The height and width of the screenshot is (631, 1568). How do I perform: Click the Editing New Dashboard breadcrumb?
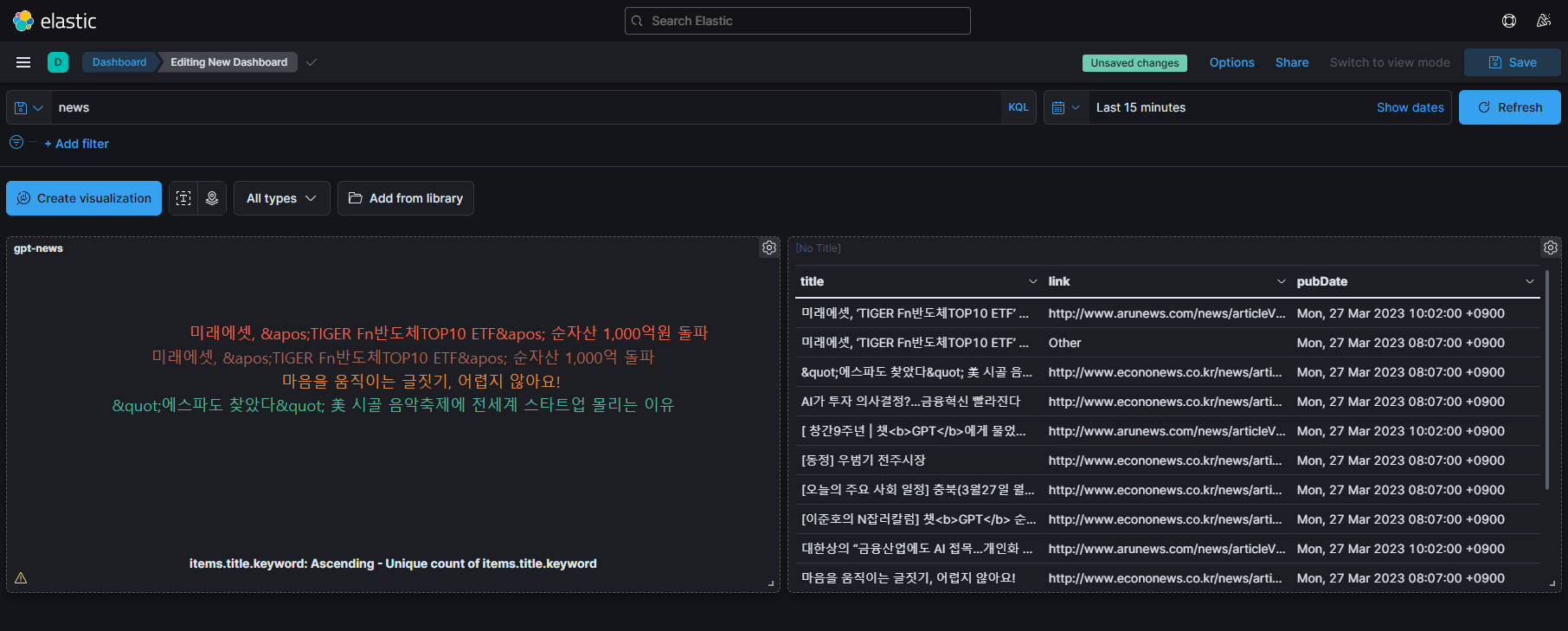point(229,62)
